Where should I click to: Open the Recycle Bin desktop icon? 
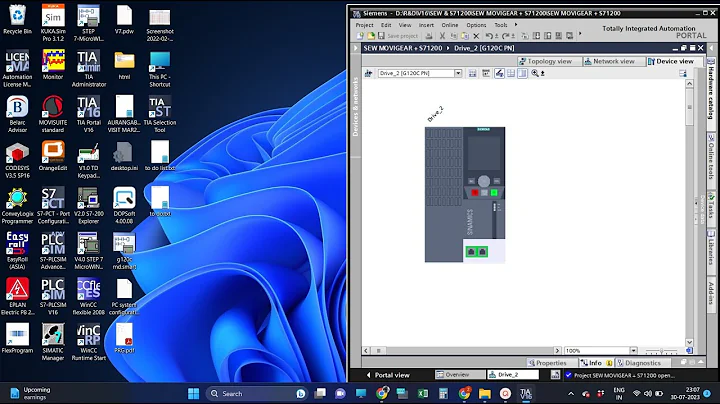click(x=17, y=20)
